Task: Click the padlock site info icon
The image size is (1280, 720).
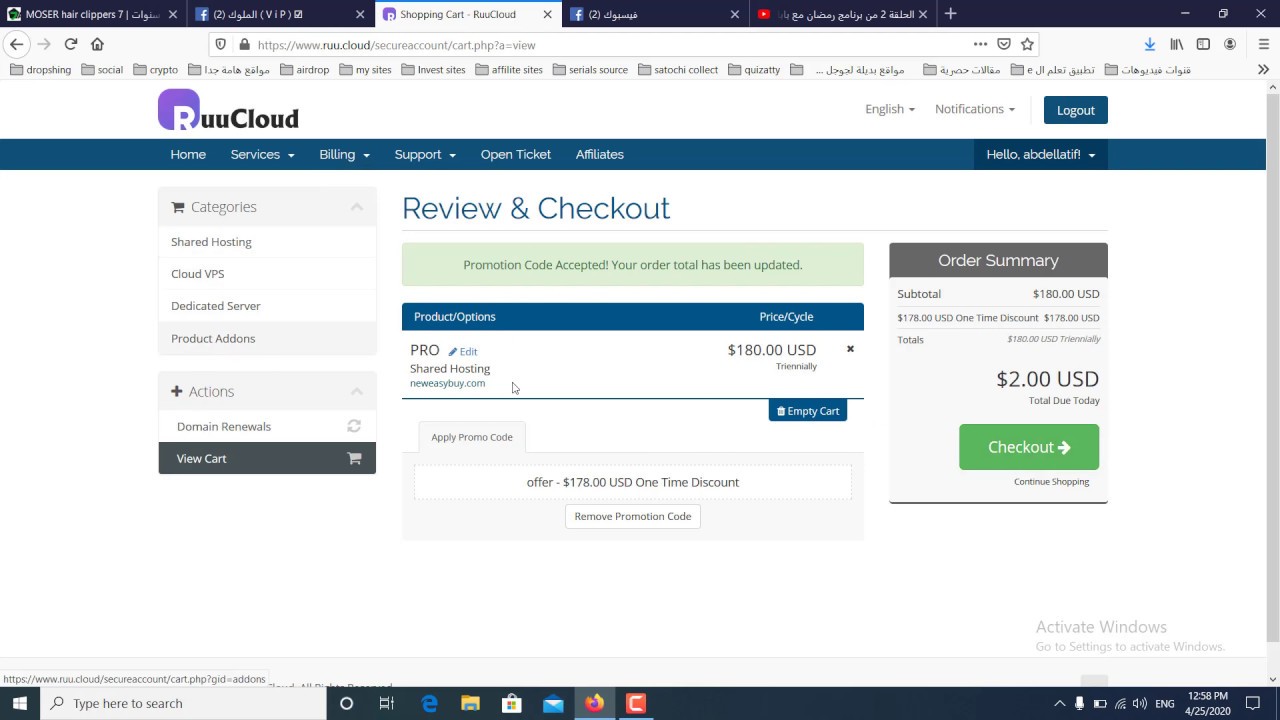Action: 243,45
